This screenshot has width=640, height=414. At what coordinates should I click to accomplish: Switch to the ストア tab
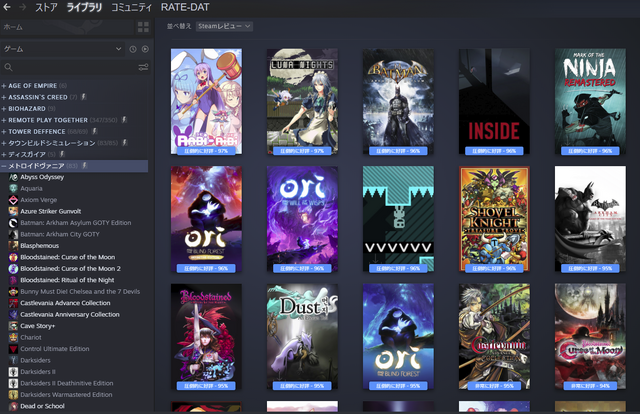pos(46,8)
